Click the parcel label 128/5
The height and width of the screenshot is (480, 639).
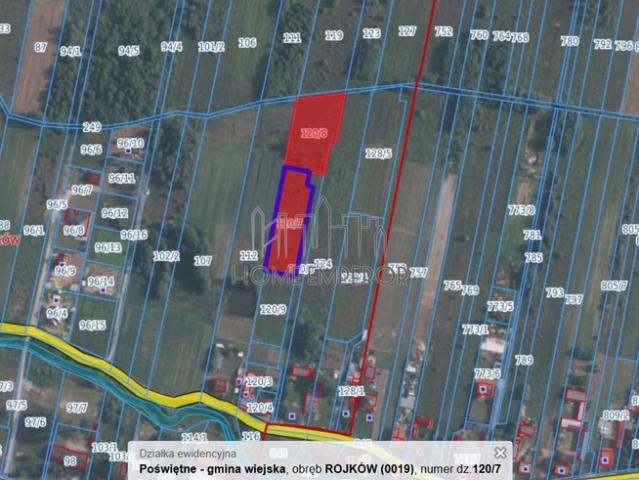point(379,153)
